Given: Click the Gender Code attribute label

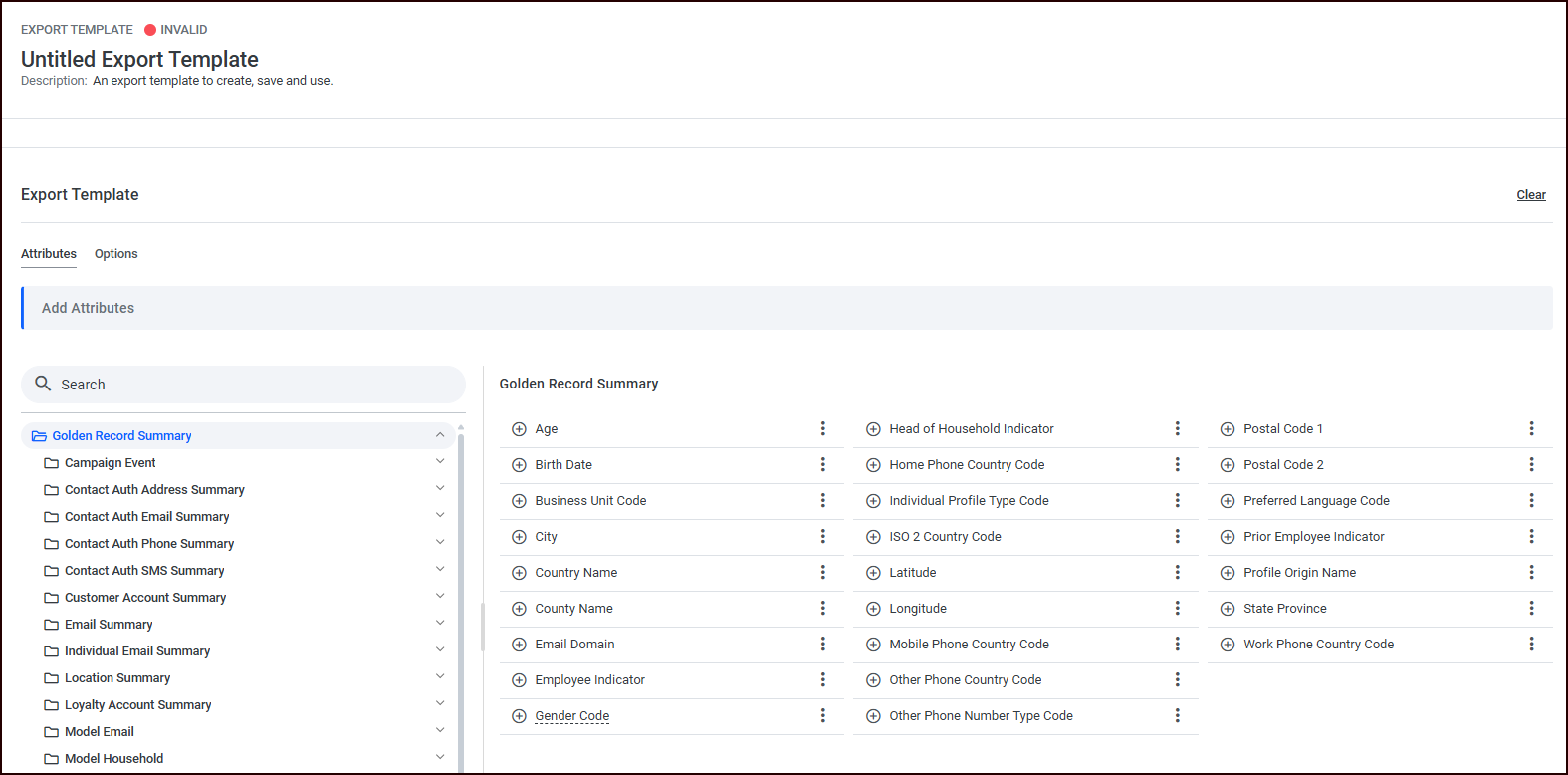Looking at the screenshot, I should tap(572, 716).
